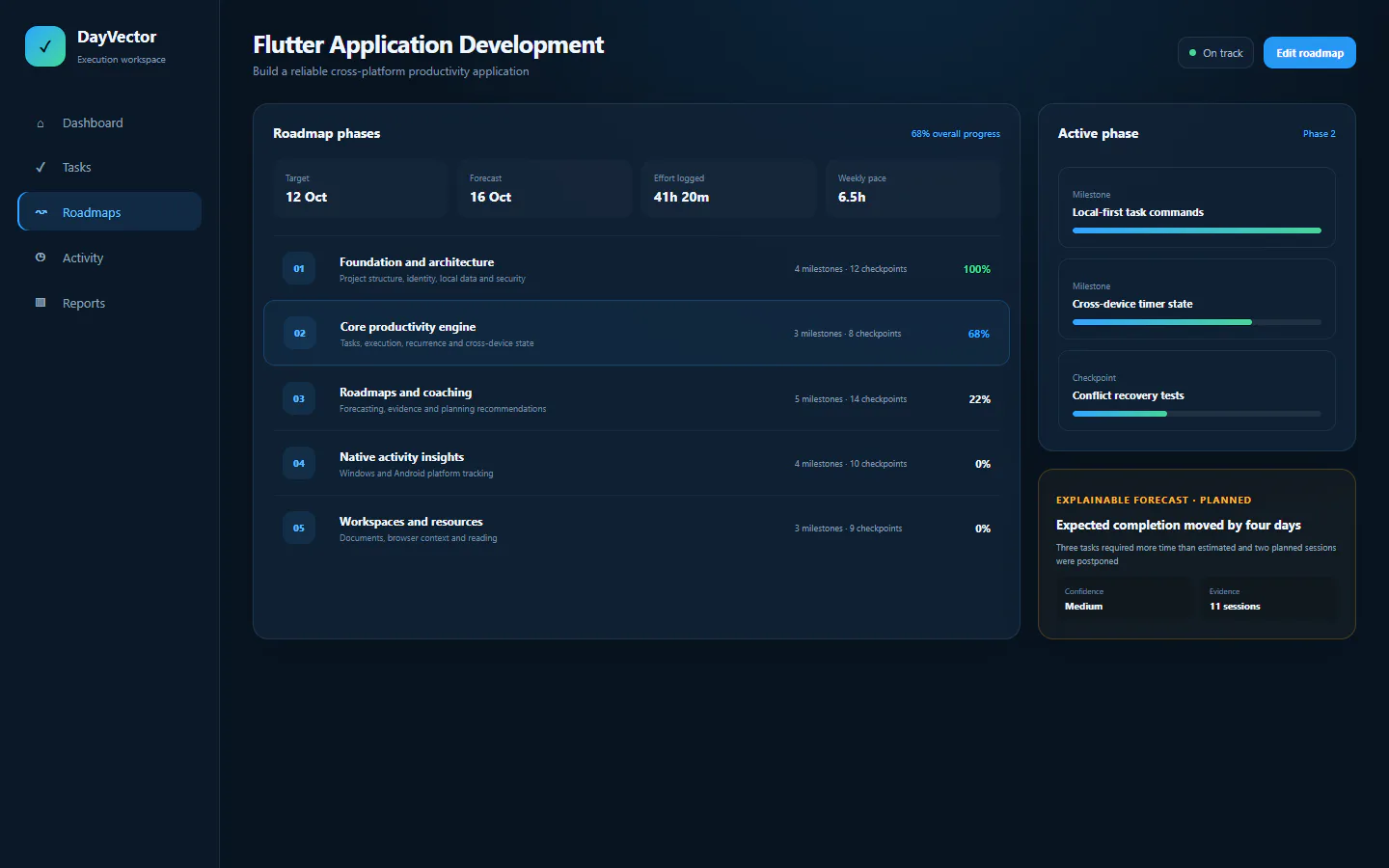
Task: Open the Dashboard page
Action: click(x=109, y=122)
